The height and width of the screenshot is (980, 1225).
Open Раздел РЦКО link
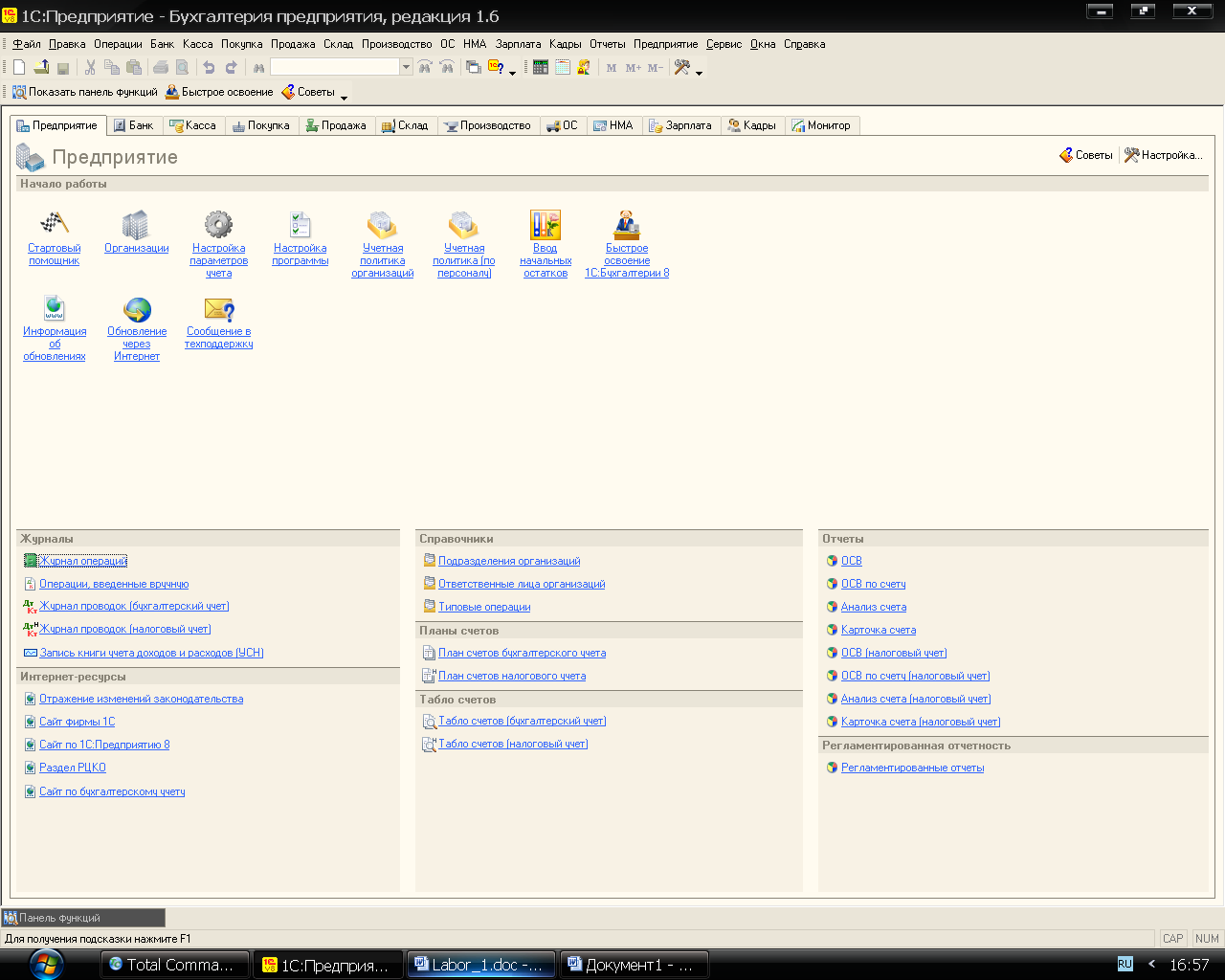73,768
